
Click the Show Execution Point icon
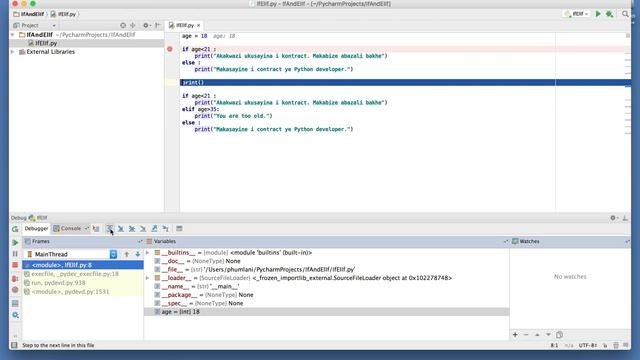(x=96, y=229)
